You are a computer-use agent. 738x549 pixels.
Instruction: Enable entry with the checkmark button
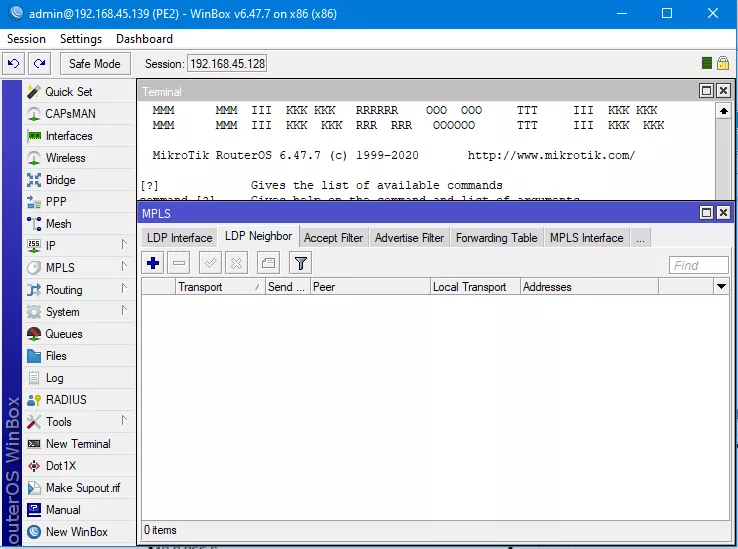[210, 263]
